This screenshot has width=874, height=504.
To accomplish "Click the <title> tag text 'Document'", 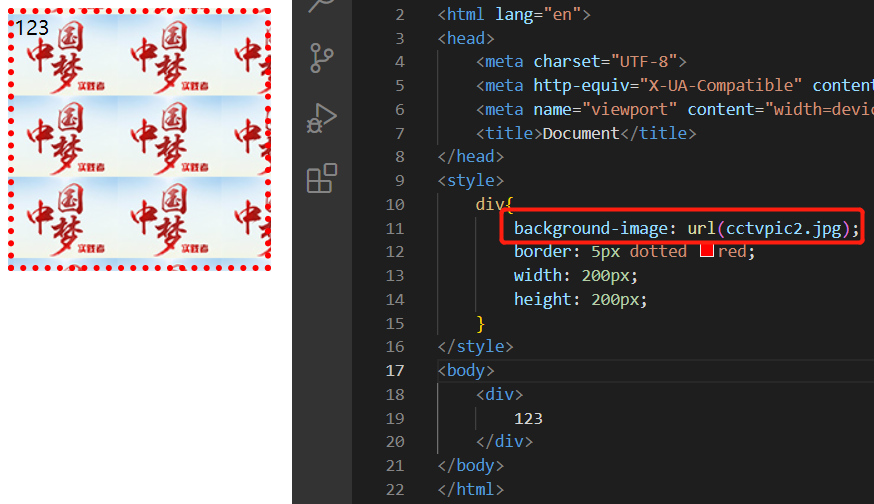I will [581, 133].
